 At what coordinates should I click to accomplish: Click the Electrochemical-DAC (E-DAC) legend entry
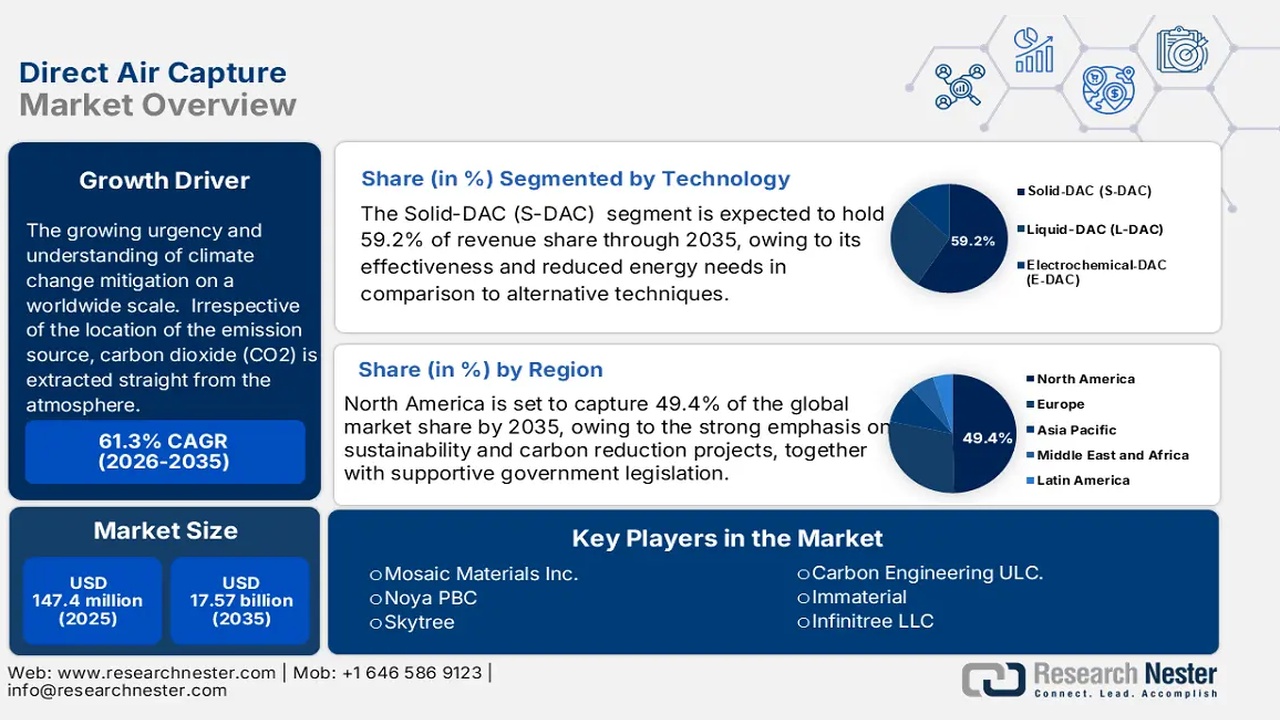(x=1091, y=272)
